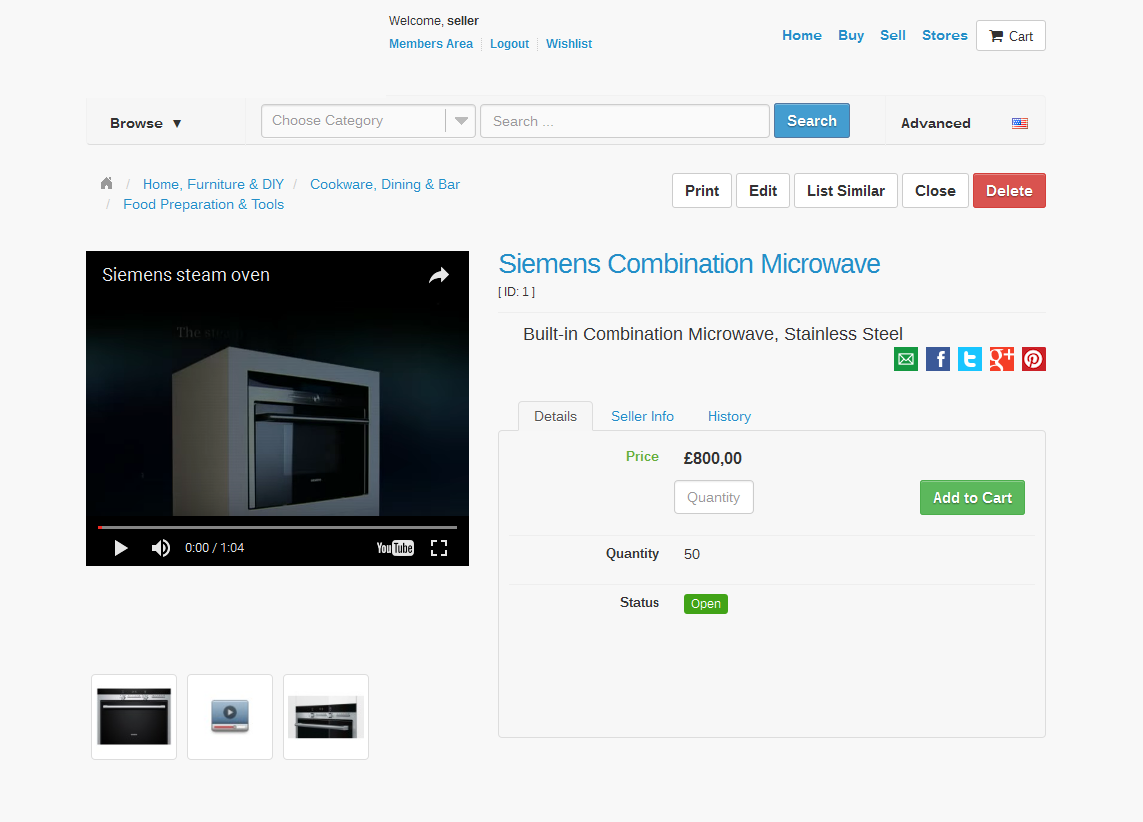Play the Siemens steam oven video
This screenshot has width=1143, height=822.
click(121, 548)
